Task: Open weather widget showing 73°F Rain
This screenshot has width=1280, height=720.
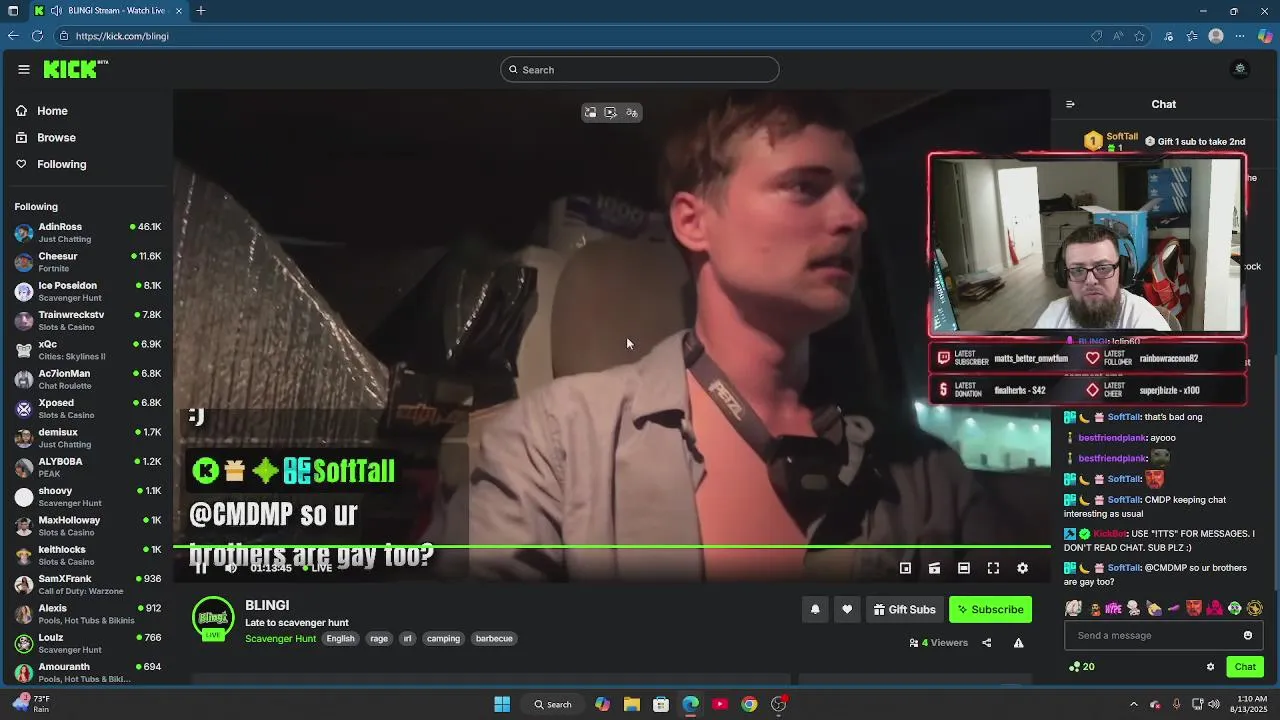Action: (x=32, y=704)
